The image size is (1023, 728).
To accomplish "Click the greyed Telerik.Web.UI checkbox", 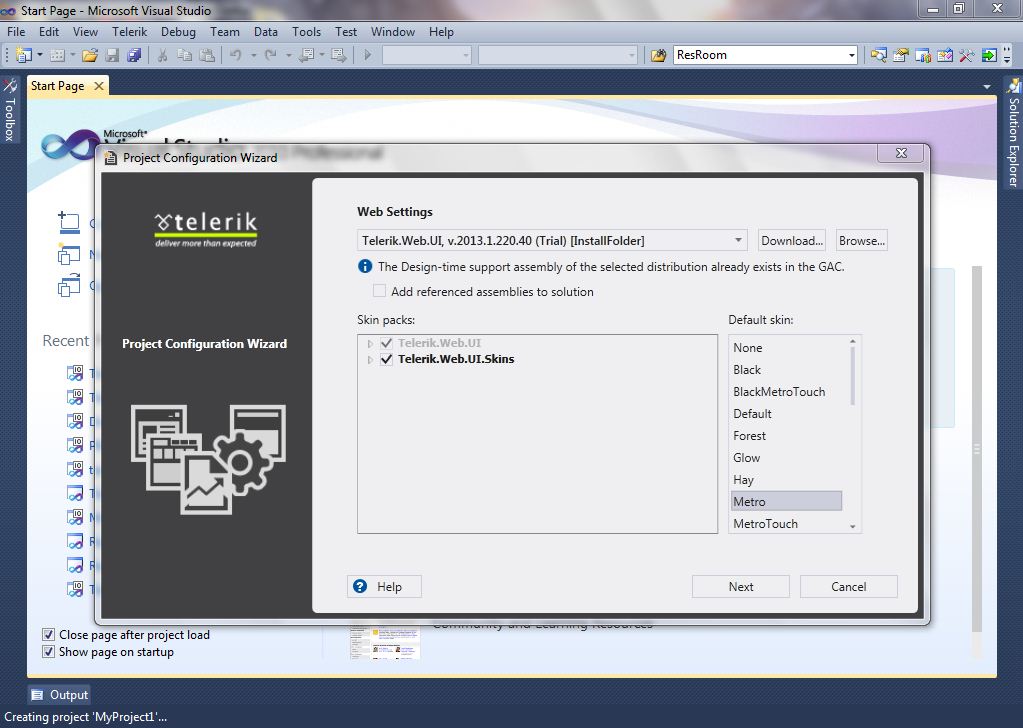I will click(x=386, y=343).
